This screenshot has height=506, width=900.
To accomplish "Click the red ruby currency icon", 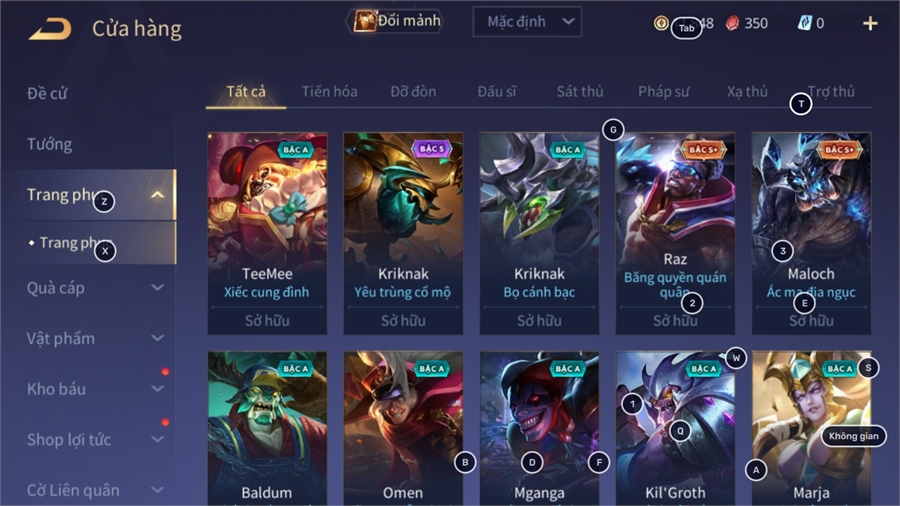I will pyautogui.click(x=732, y=23).
